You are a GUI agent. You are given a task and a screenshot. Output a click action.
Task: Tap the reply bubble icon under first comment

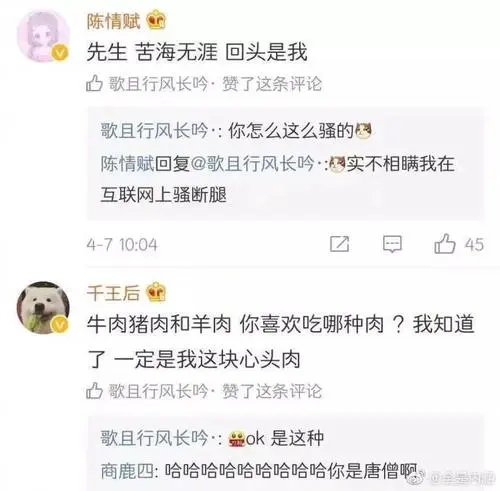pos(392,244)
